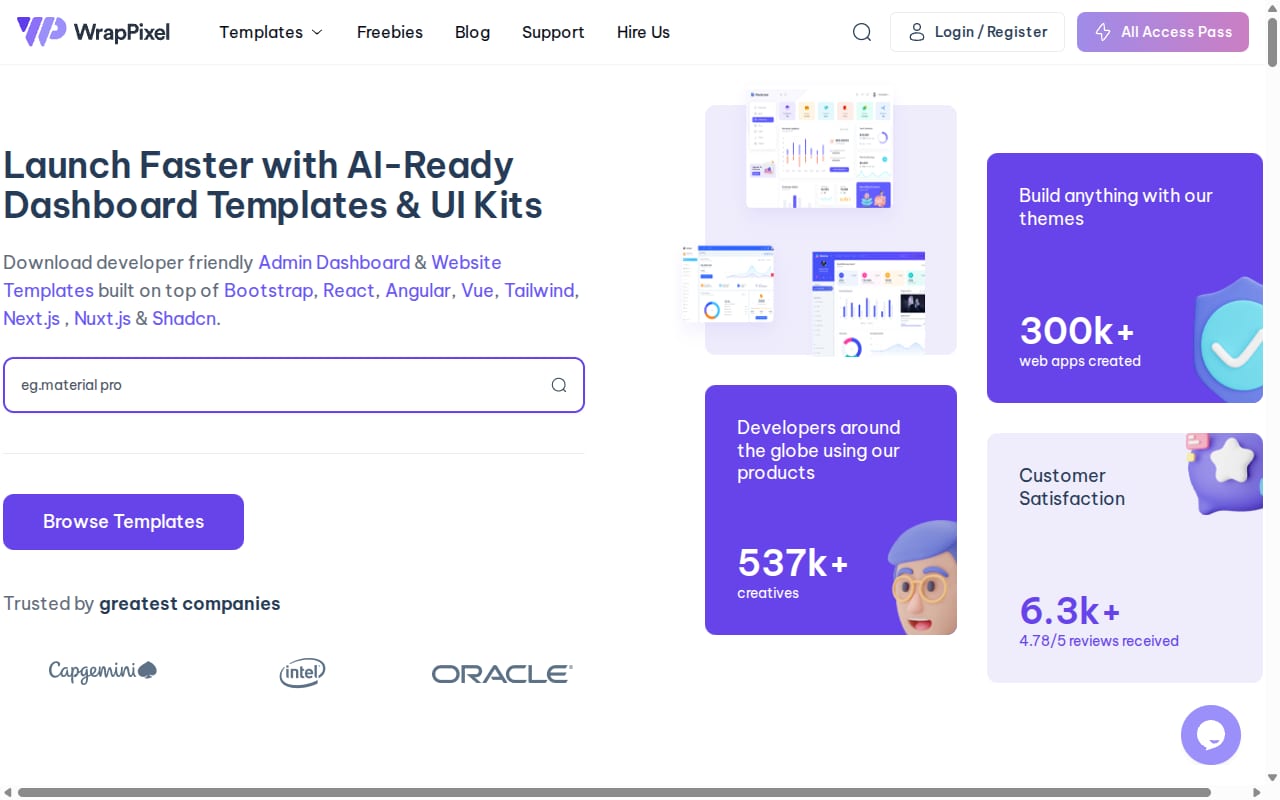This screenshot has width=1280, height=800.
Task: Focus the 'eg.material pro' search field
Action: point(294,385)
